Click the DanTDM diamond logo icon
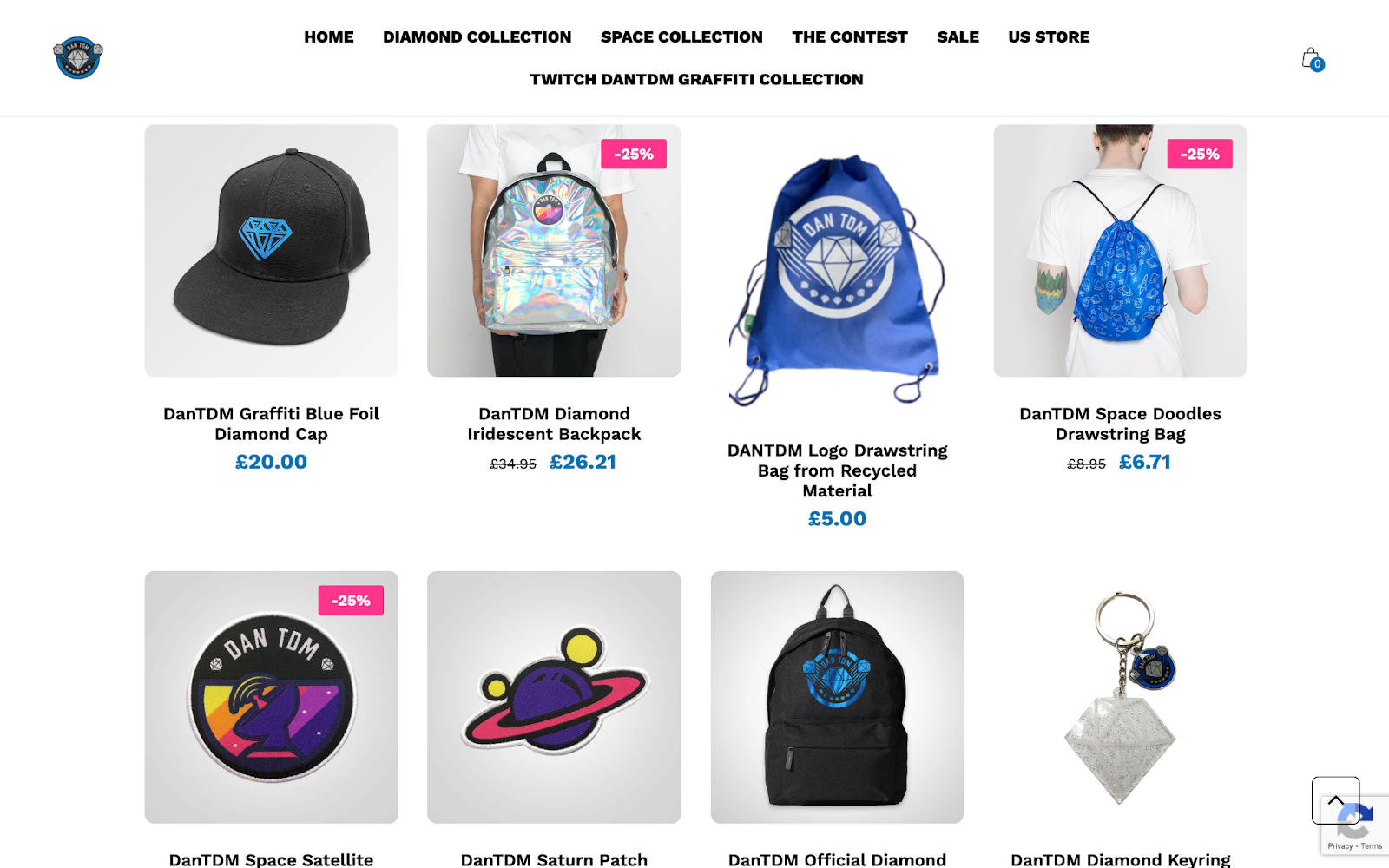This screenshot has width=1389, height=868. click(x=78, y=58)
